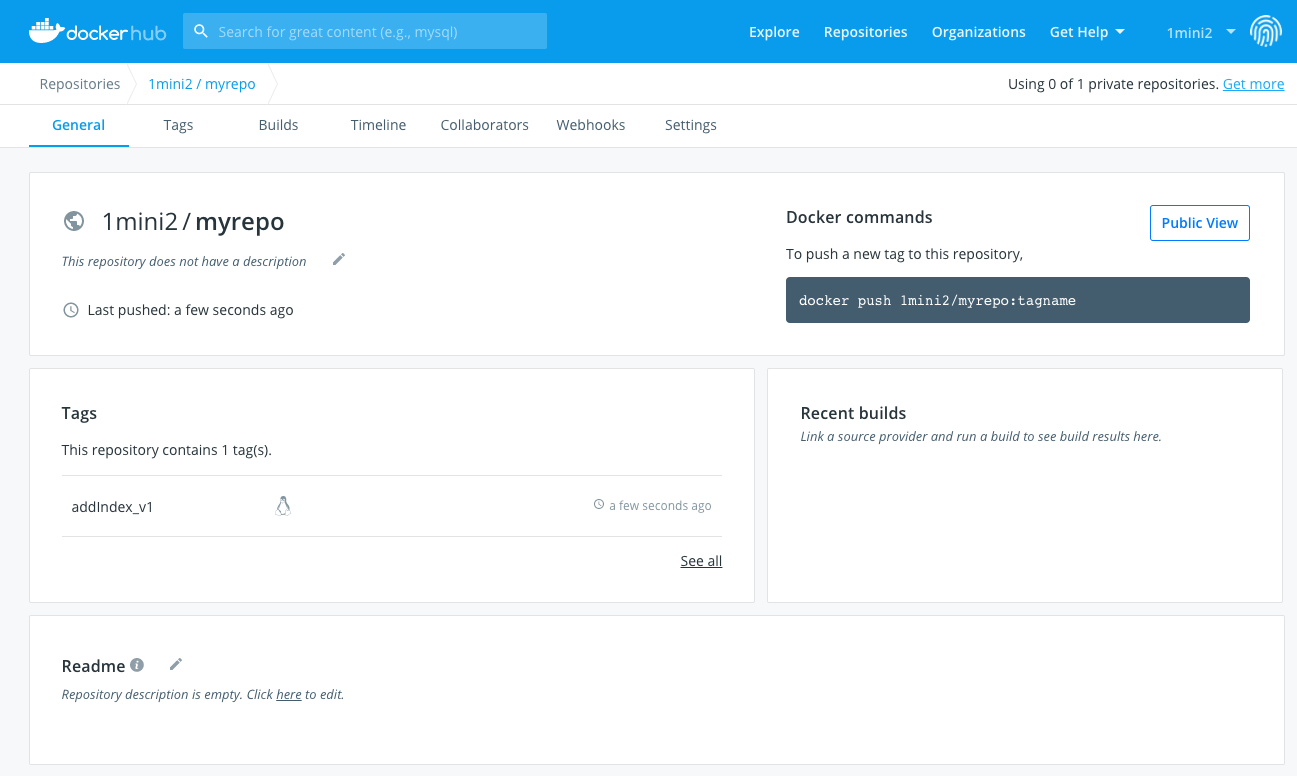Open the 1mini2 account dropdown

click(1201, 32)
